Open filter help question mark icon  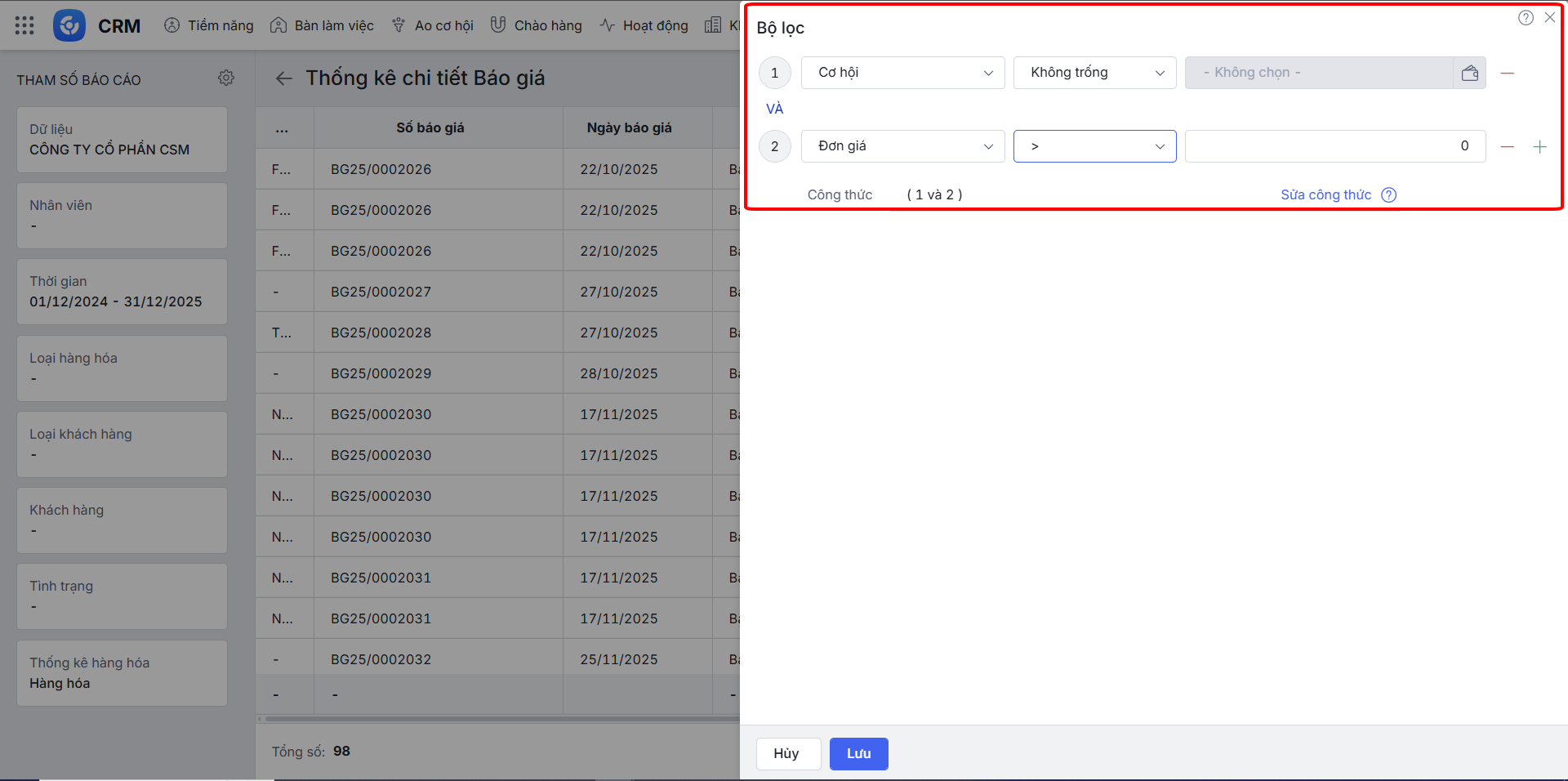(x=1526, y=18)
